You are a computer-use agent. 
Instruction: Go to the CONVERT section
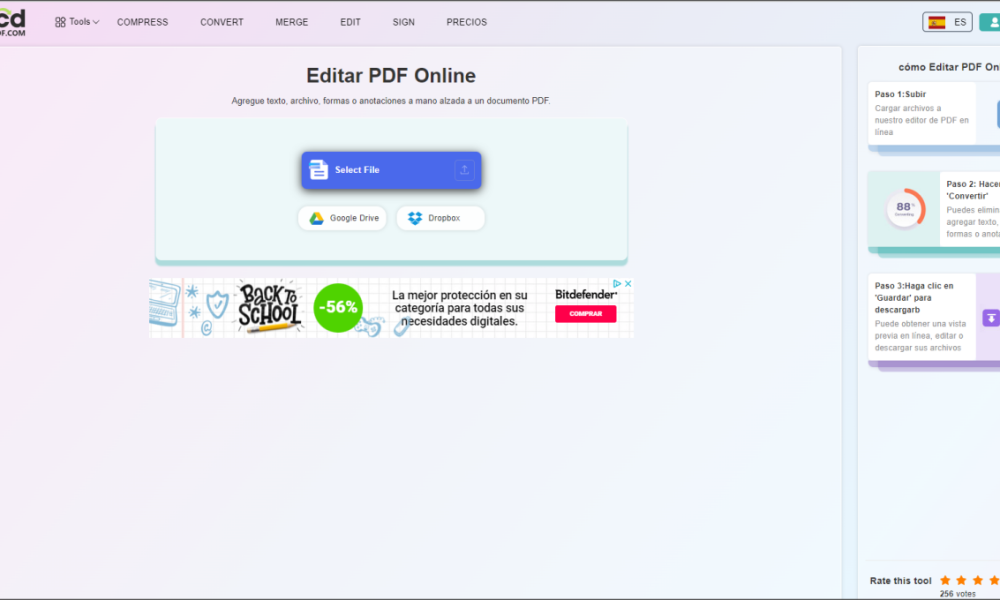(x=221, y=22)
